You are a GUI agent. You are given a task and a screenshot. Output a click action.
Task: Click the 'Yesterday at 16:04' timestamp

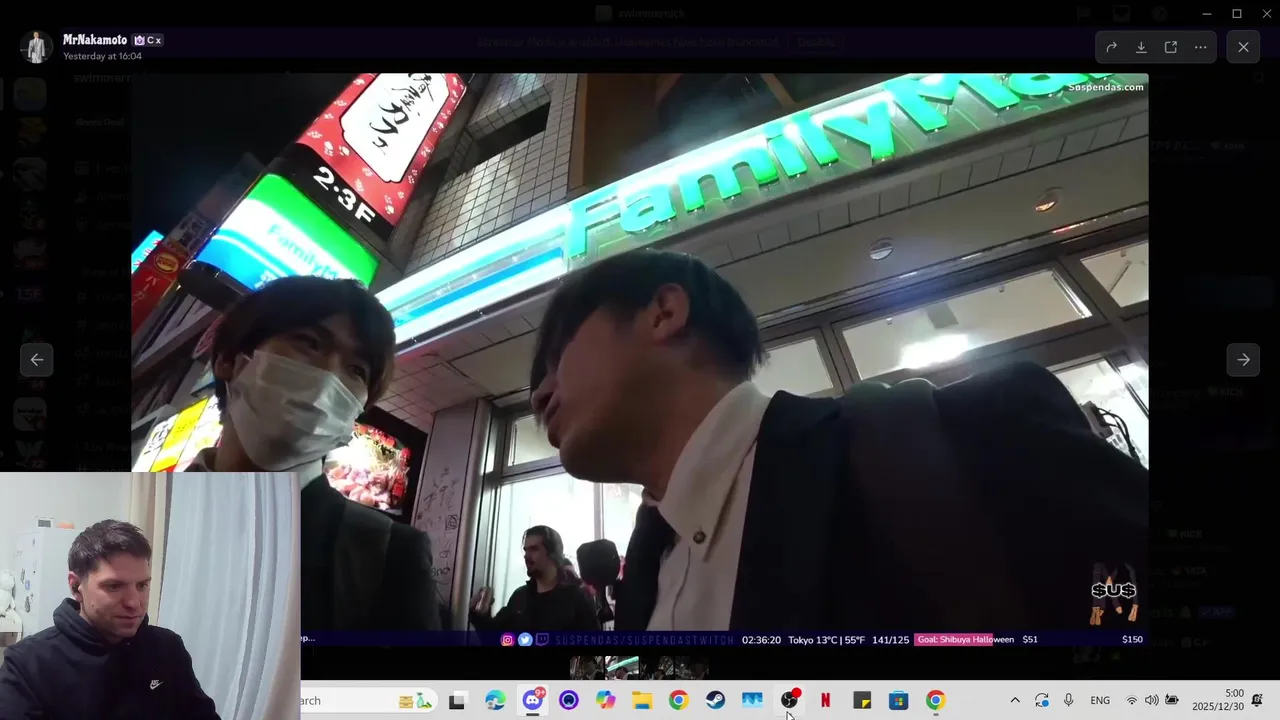tap(102, 56)
